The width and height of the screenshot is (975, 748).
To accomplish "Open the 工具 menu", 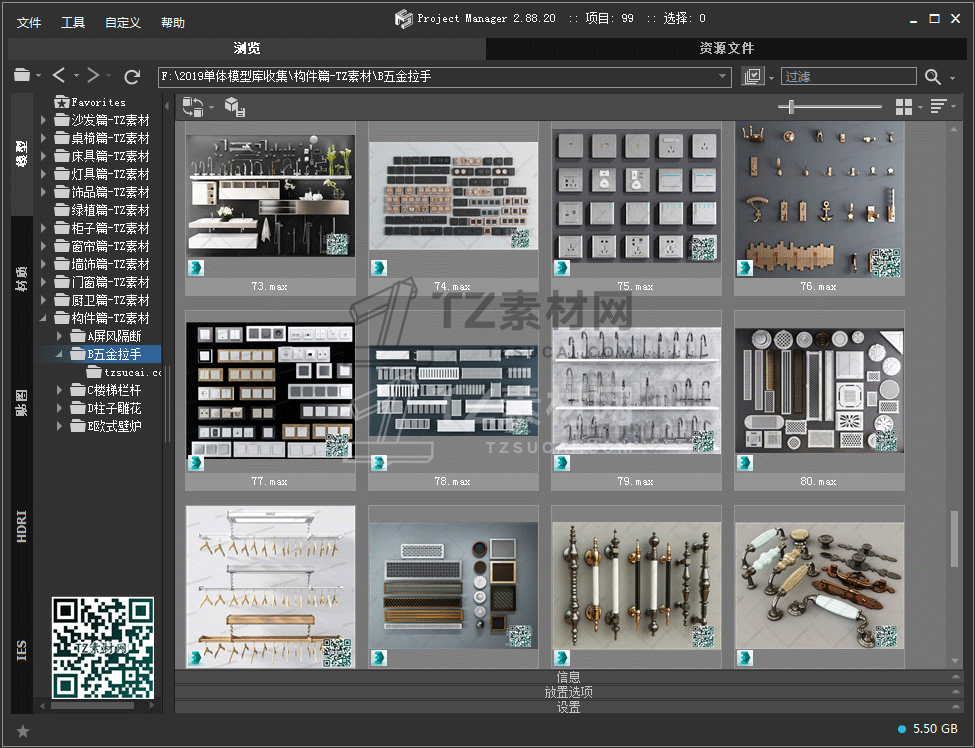I will click(x=73, y=22).
